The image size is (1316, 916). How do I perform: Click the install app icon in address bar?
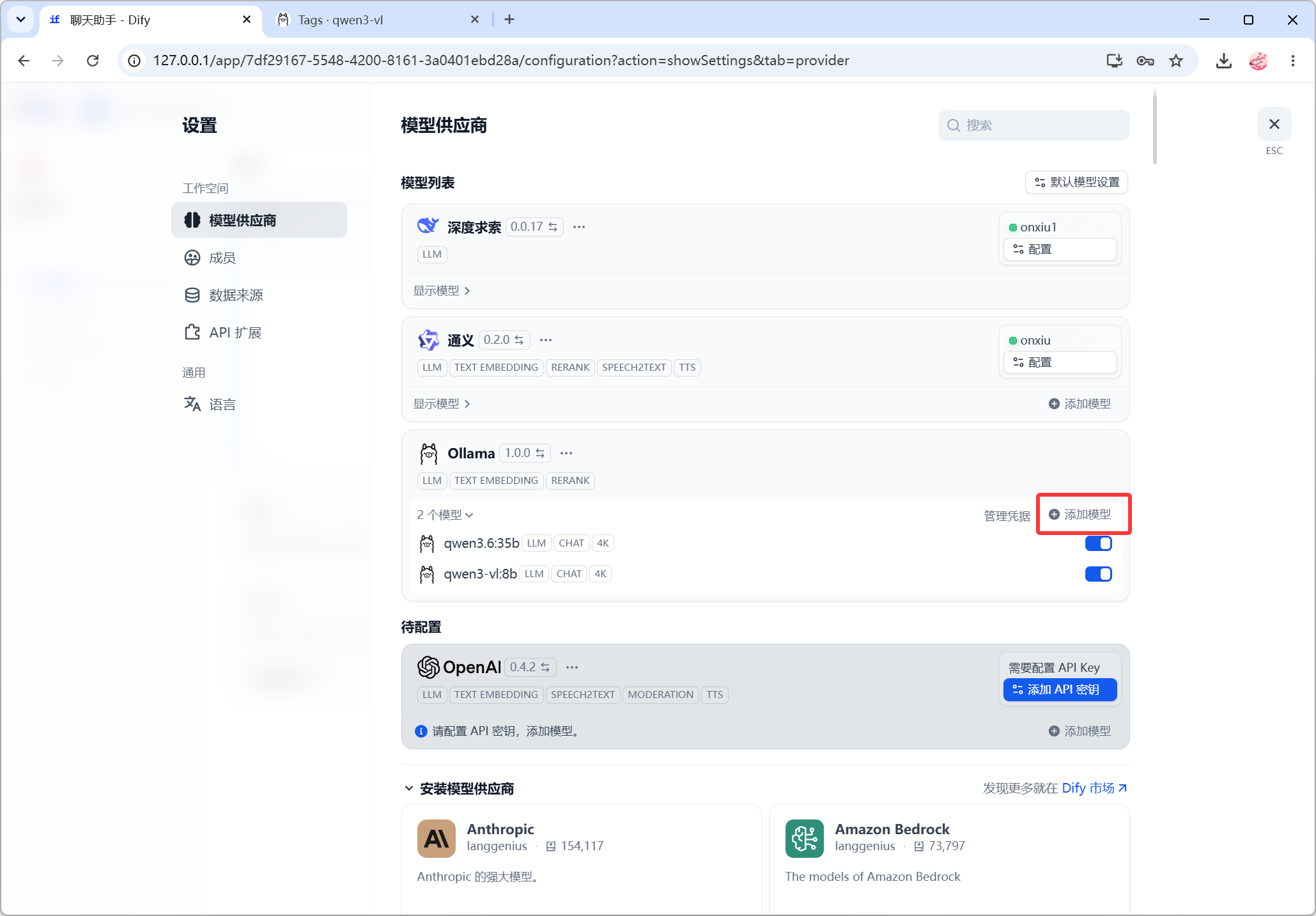pyautogui.click(x=1114, y=61)
